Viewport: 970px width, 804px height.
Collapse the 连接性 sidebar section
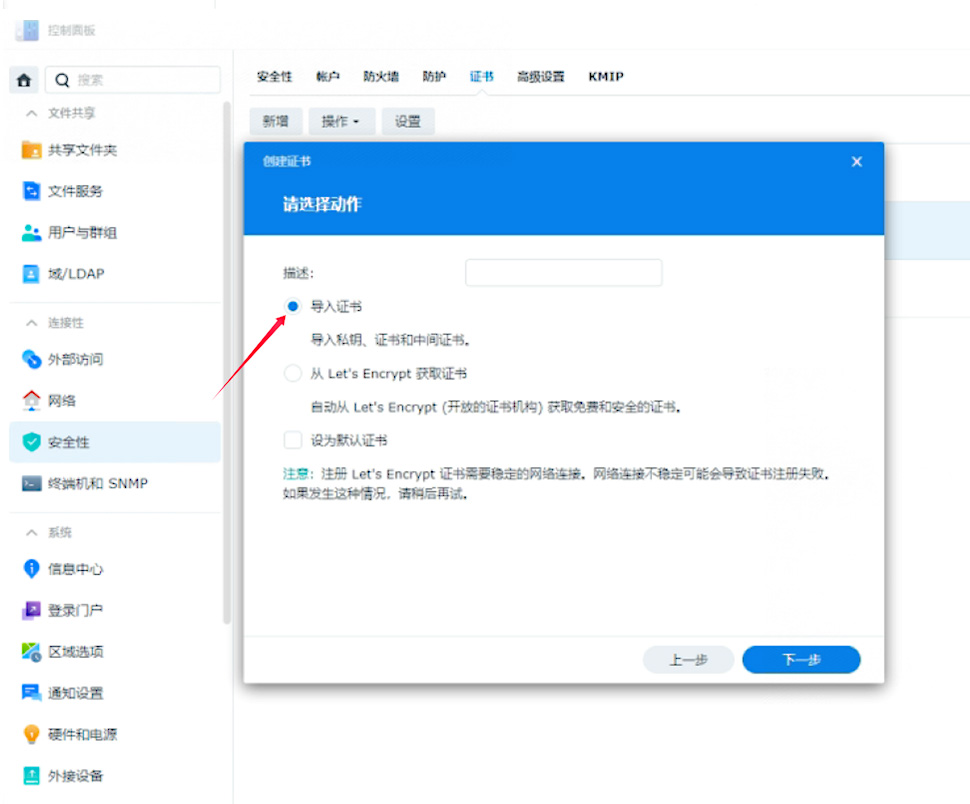32,324
